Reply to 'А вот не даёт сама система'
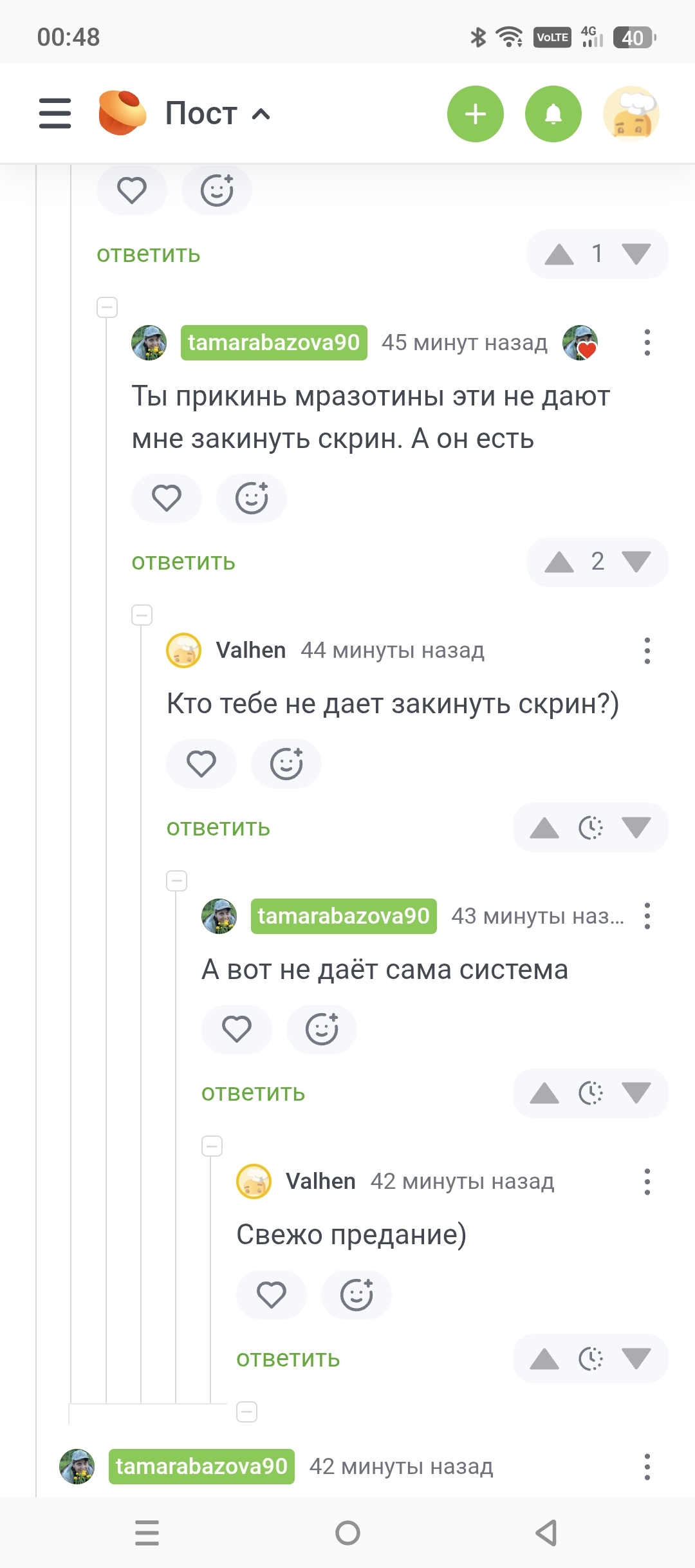The height and width of the screenshot is (1568, 695). pos(253,1092)
